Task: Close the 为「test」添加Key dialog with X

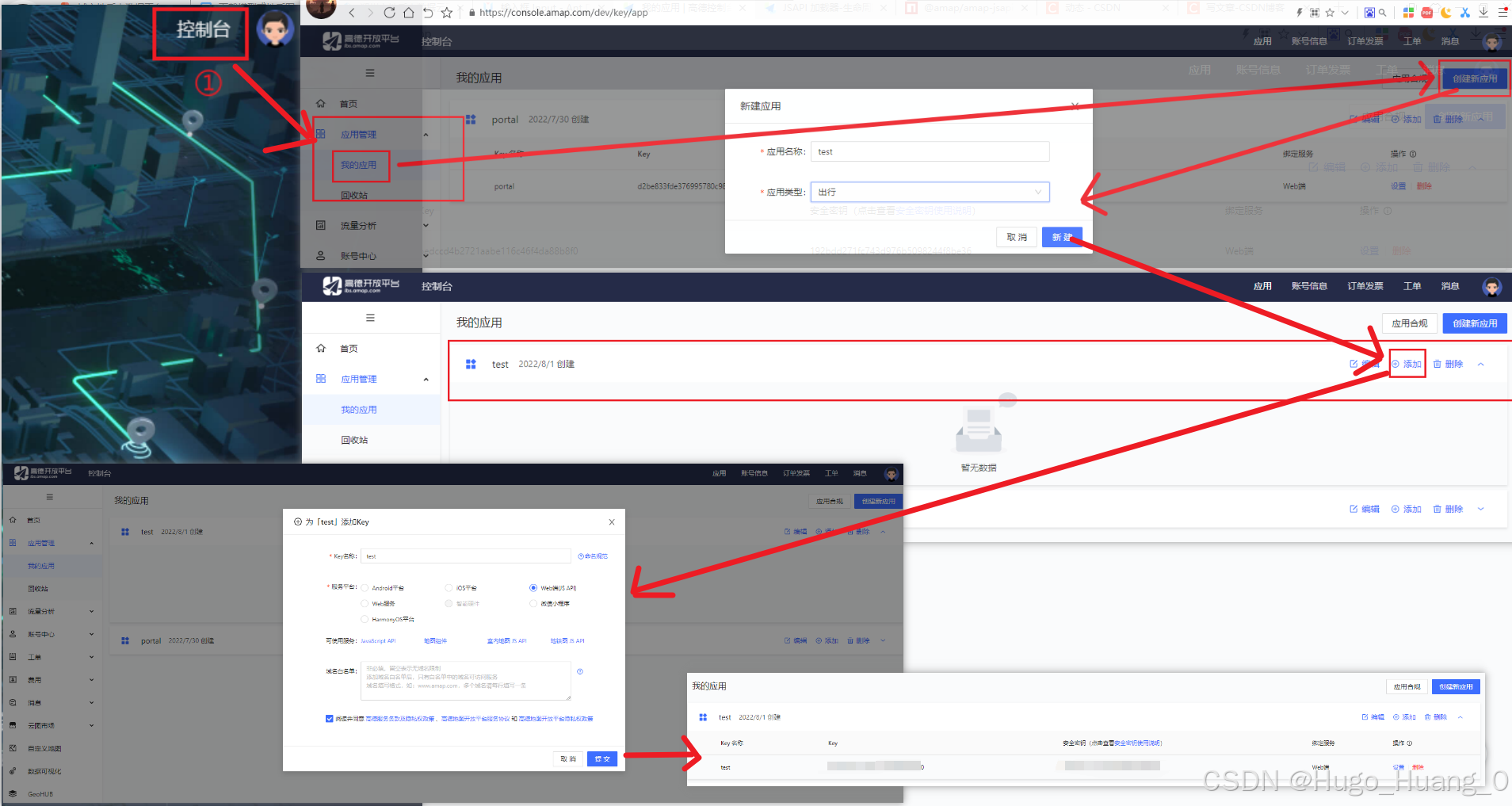Action: (x=612, y=522)
